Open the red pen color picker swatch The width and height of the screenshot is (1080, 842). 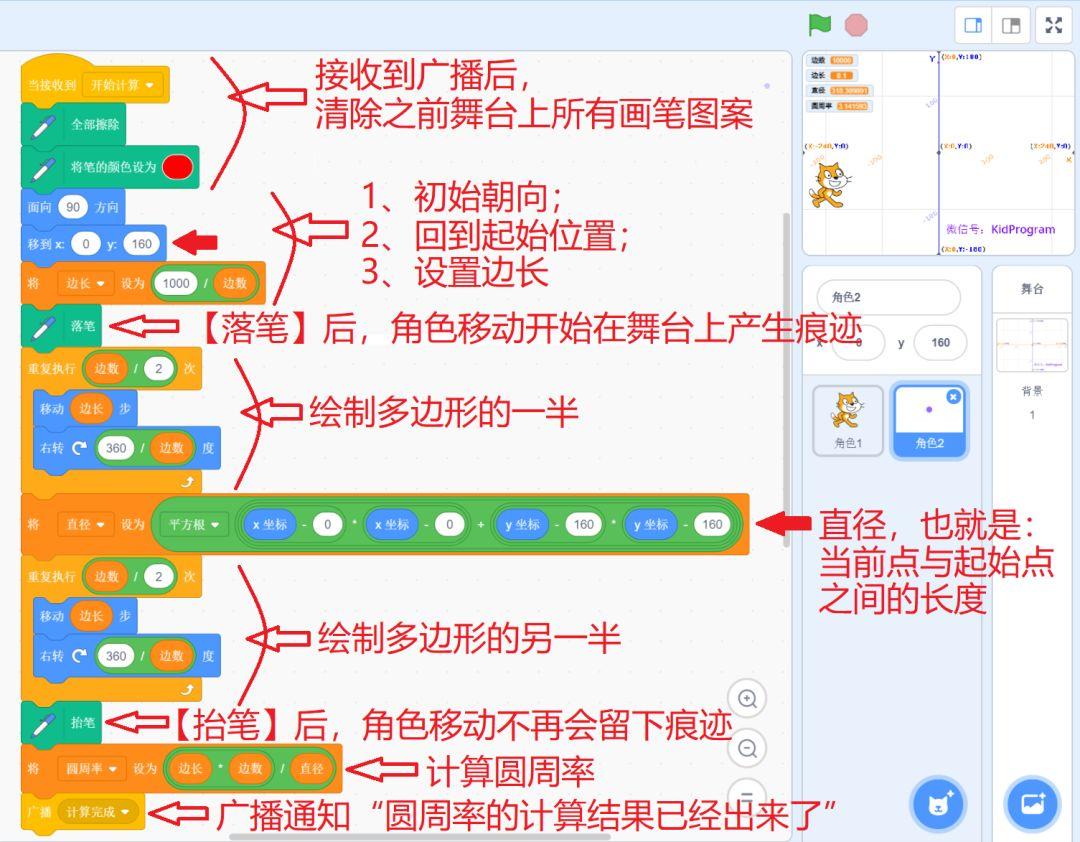[x=177, y=167]
